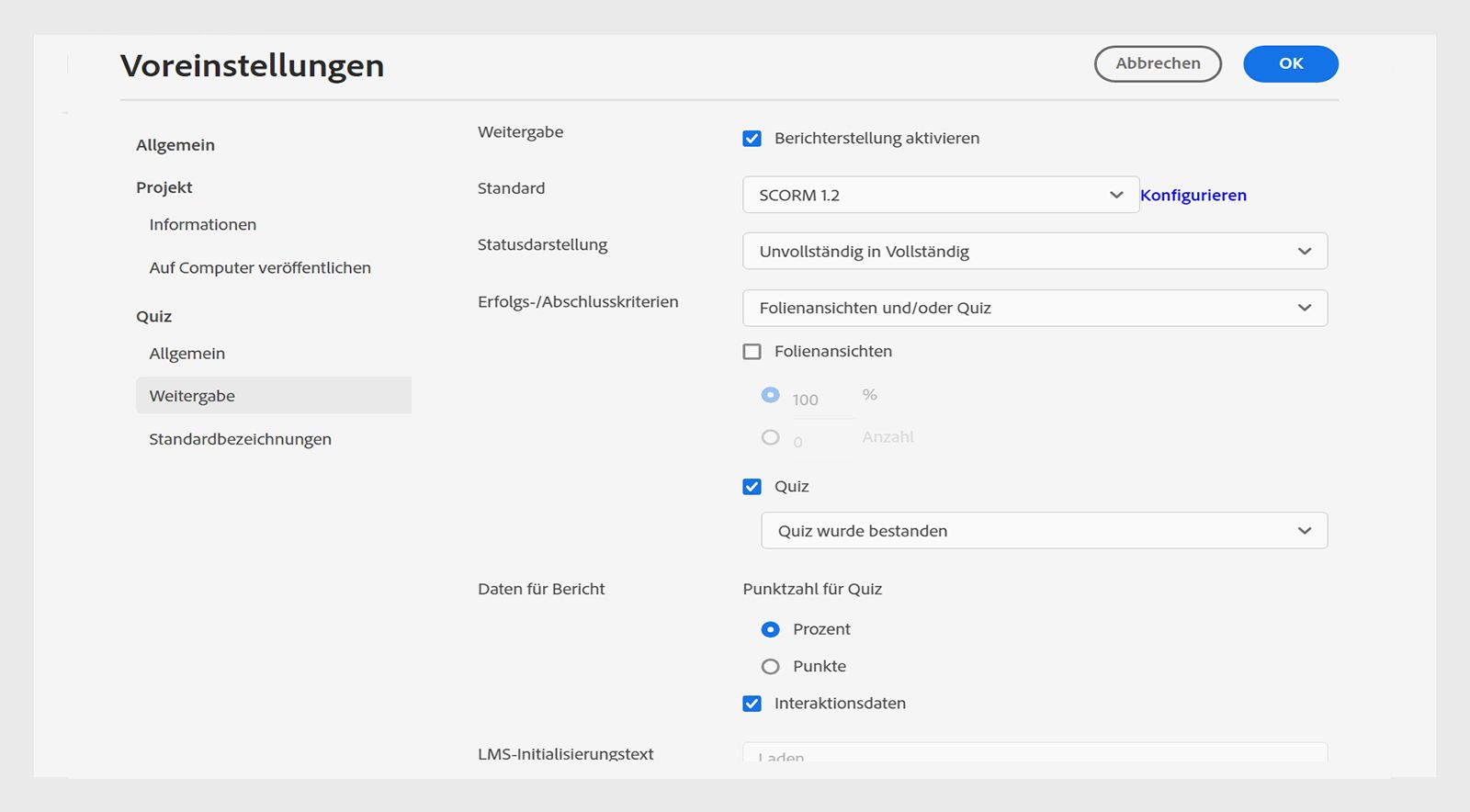Click the LMS-Initialisierungstext input field

tap(1035, 753)
